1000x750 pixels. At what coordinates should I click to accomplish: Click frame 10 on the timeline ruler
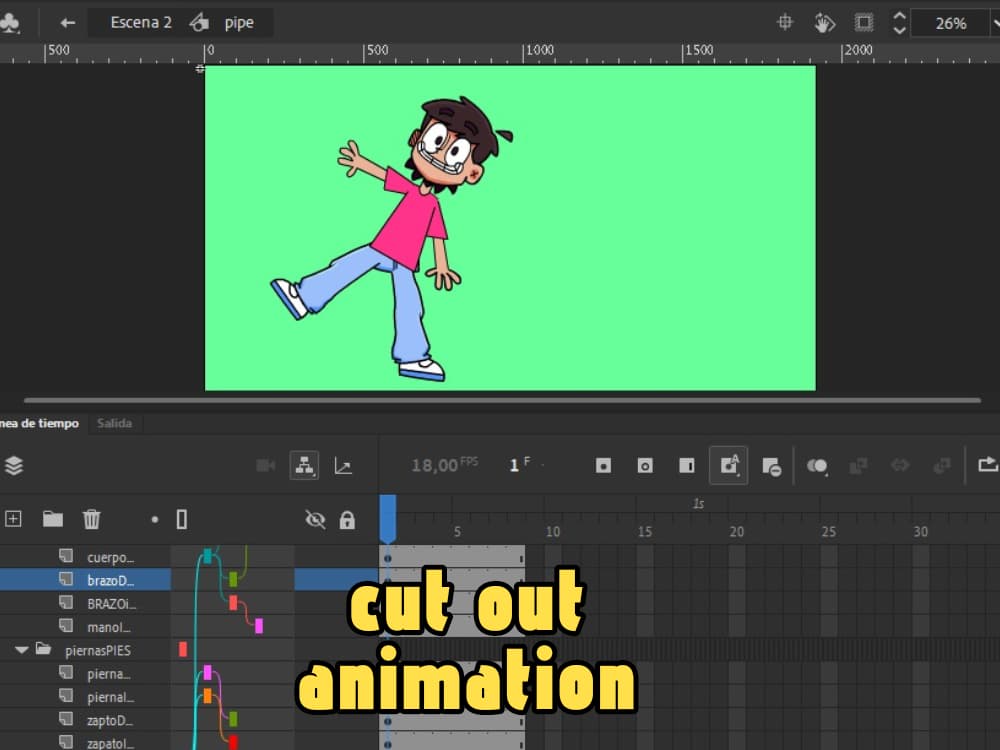pos(552,532)
